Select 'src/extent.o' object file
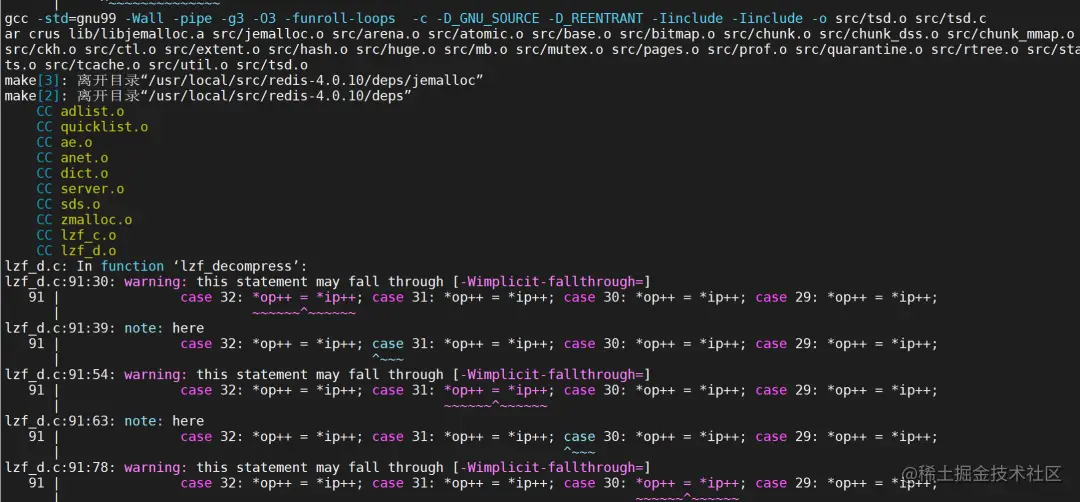The width and height of the screenshot is (1080, 502). coord(211,49)
